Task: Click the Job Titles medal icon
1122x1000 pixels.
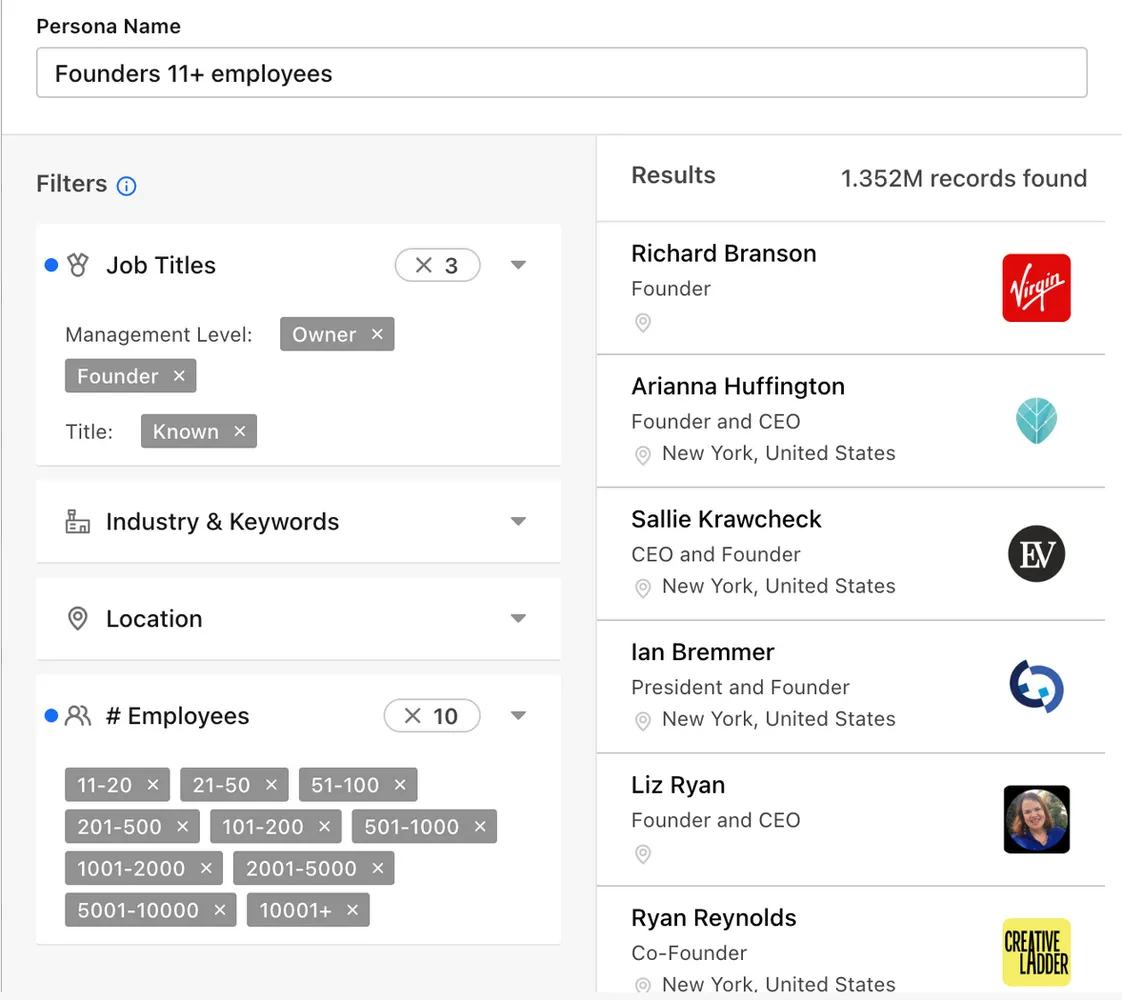Action: pos(77,265)
